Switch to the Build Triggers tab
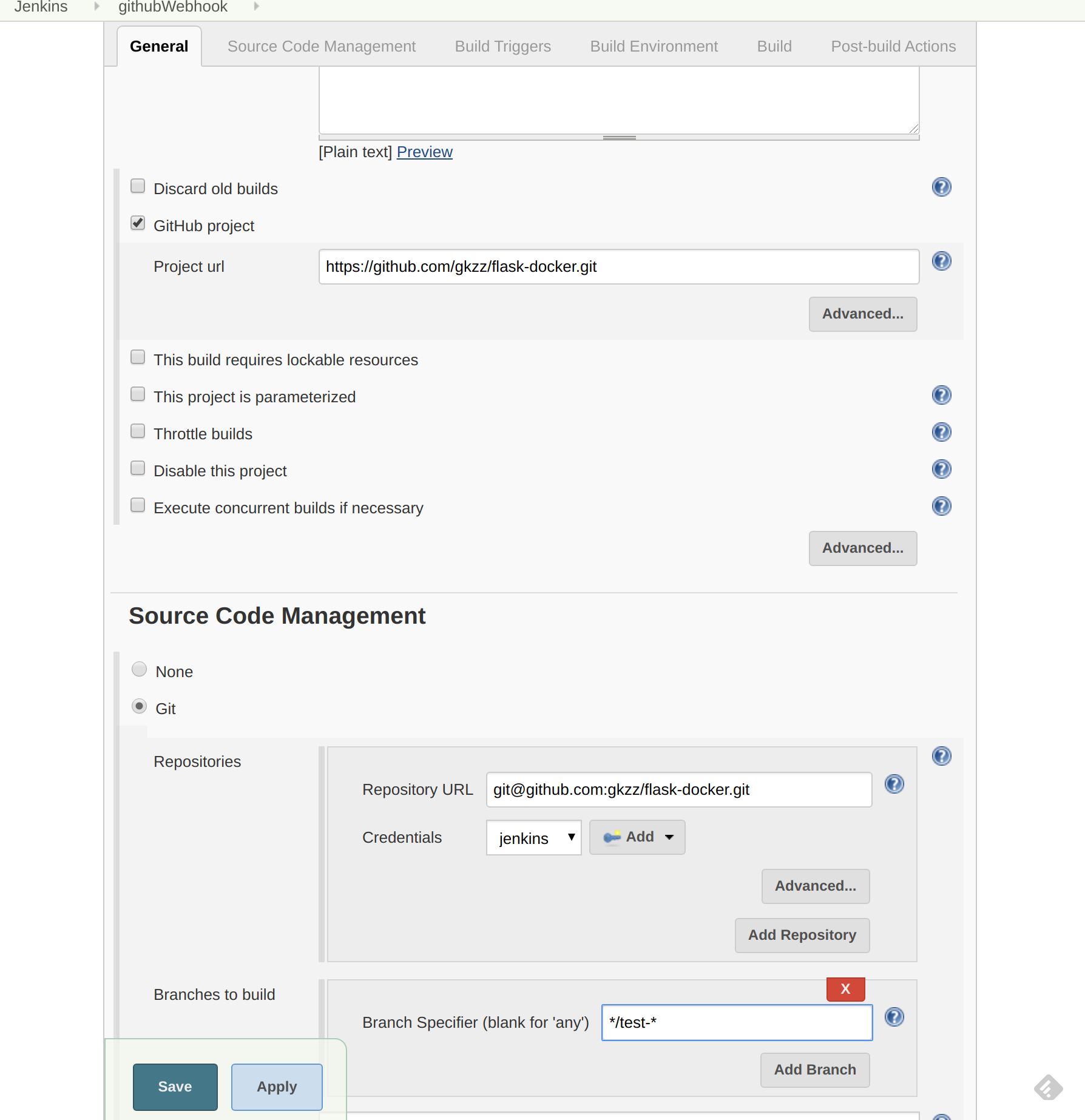 [x=502, y=46]
